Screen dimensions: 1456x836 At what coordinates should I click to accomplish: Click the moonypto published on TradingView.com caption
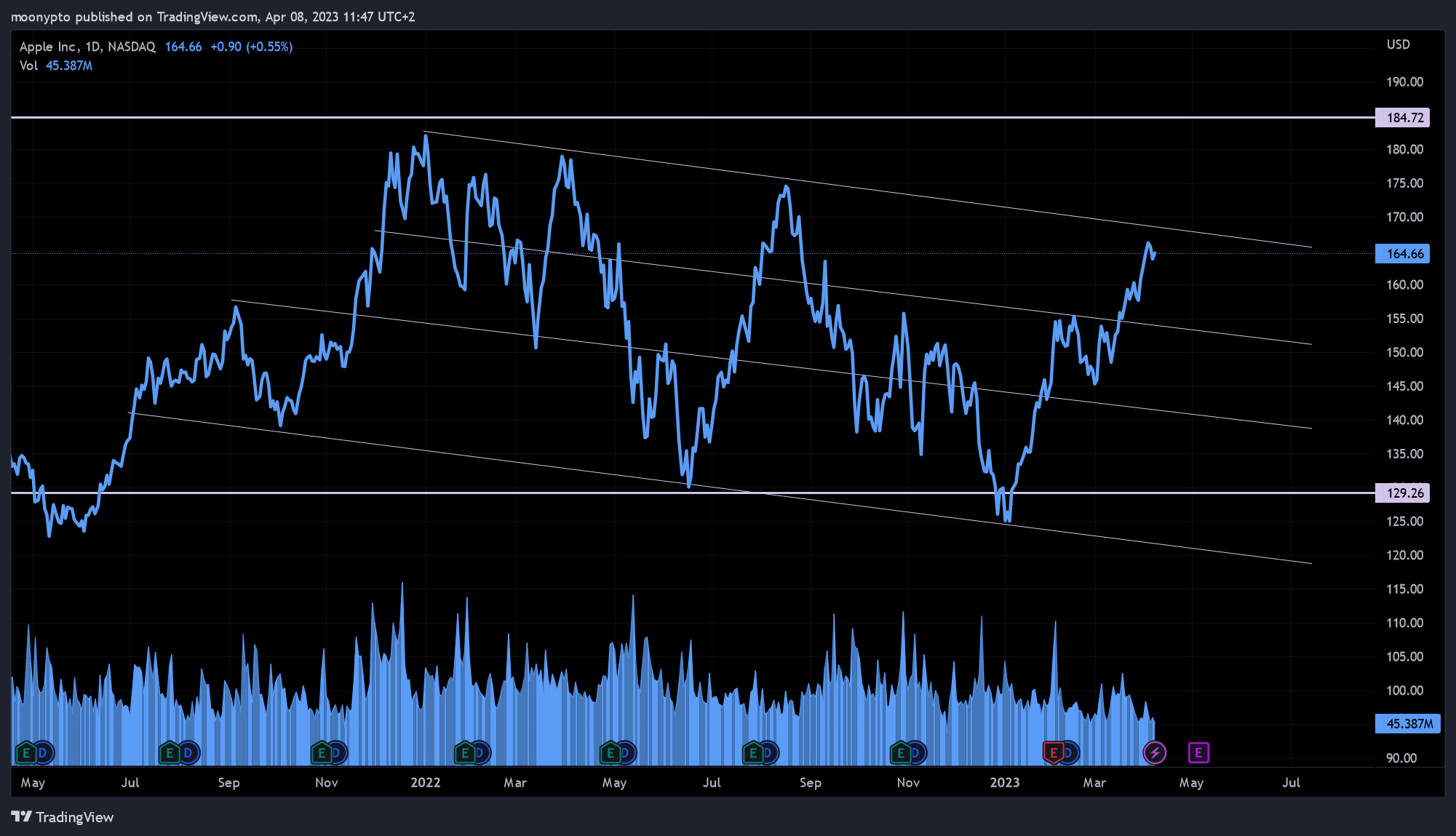(x=212, y=17)
